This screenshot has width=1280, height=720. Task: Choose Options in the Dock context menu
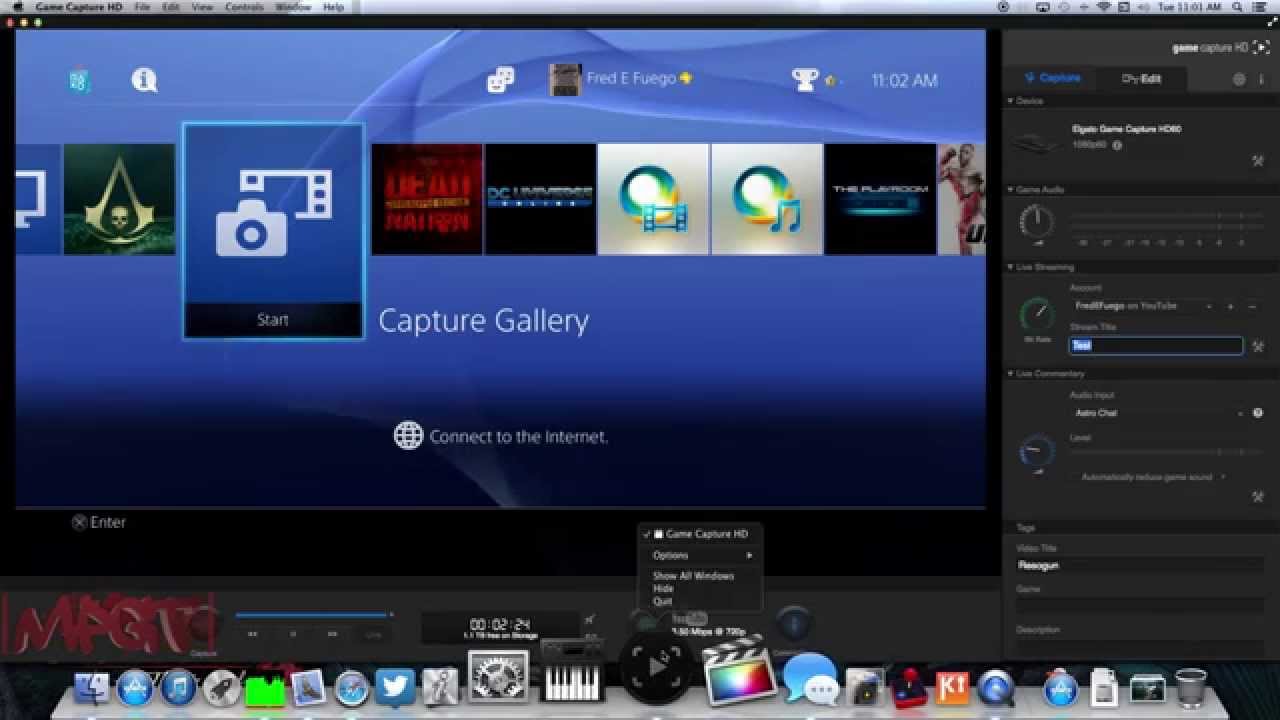(x=700, y=555)
